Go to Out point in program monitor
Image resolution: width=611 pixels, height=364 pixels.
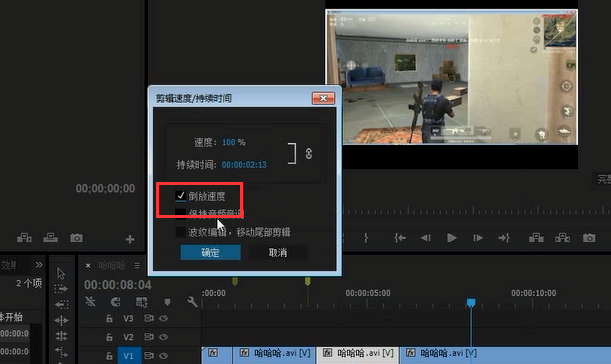click(504, 238)
